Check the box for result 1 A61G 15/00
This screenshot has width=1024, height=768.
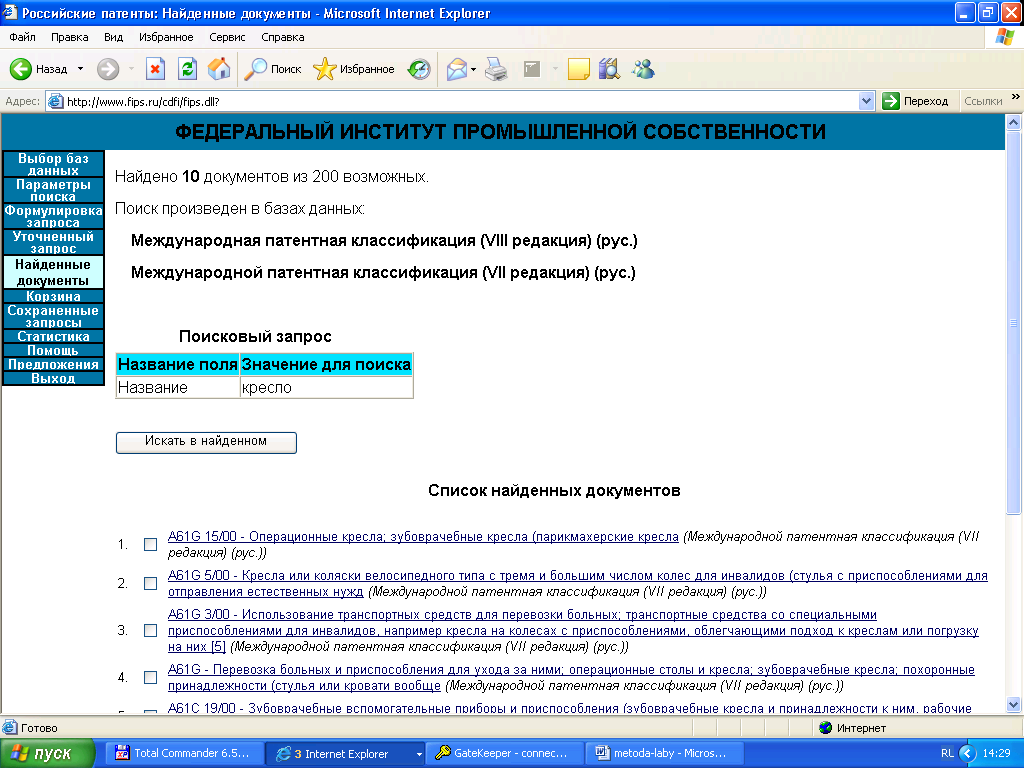click(150, 544)
